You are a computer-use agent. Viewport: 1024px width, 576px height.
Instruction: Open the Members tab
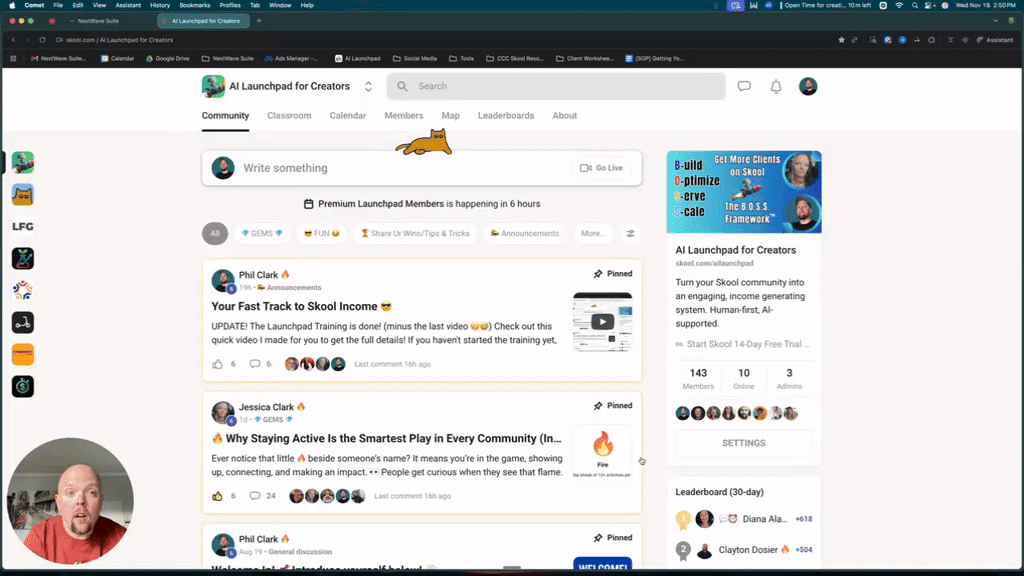(404, 116)
